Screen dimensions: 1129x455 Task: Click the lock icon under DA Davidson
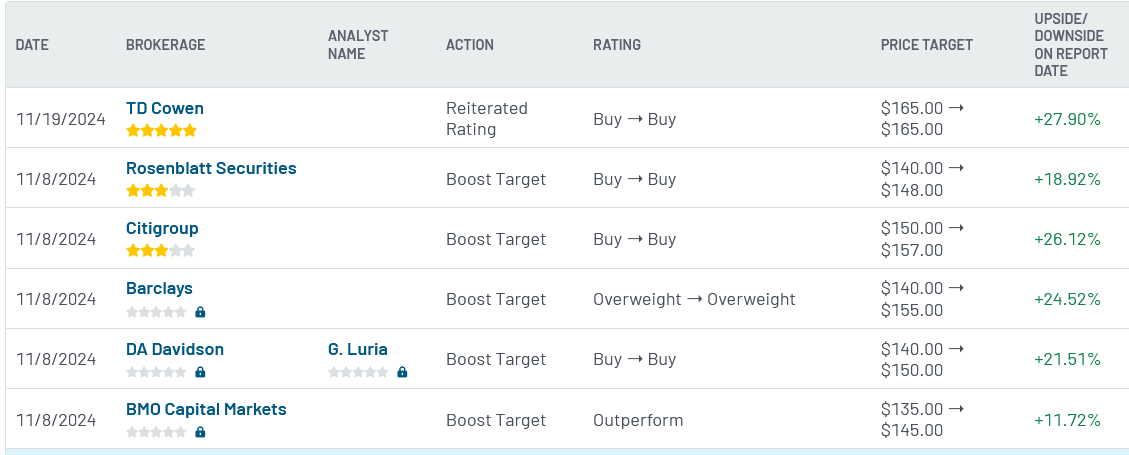tap(201, 372)
